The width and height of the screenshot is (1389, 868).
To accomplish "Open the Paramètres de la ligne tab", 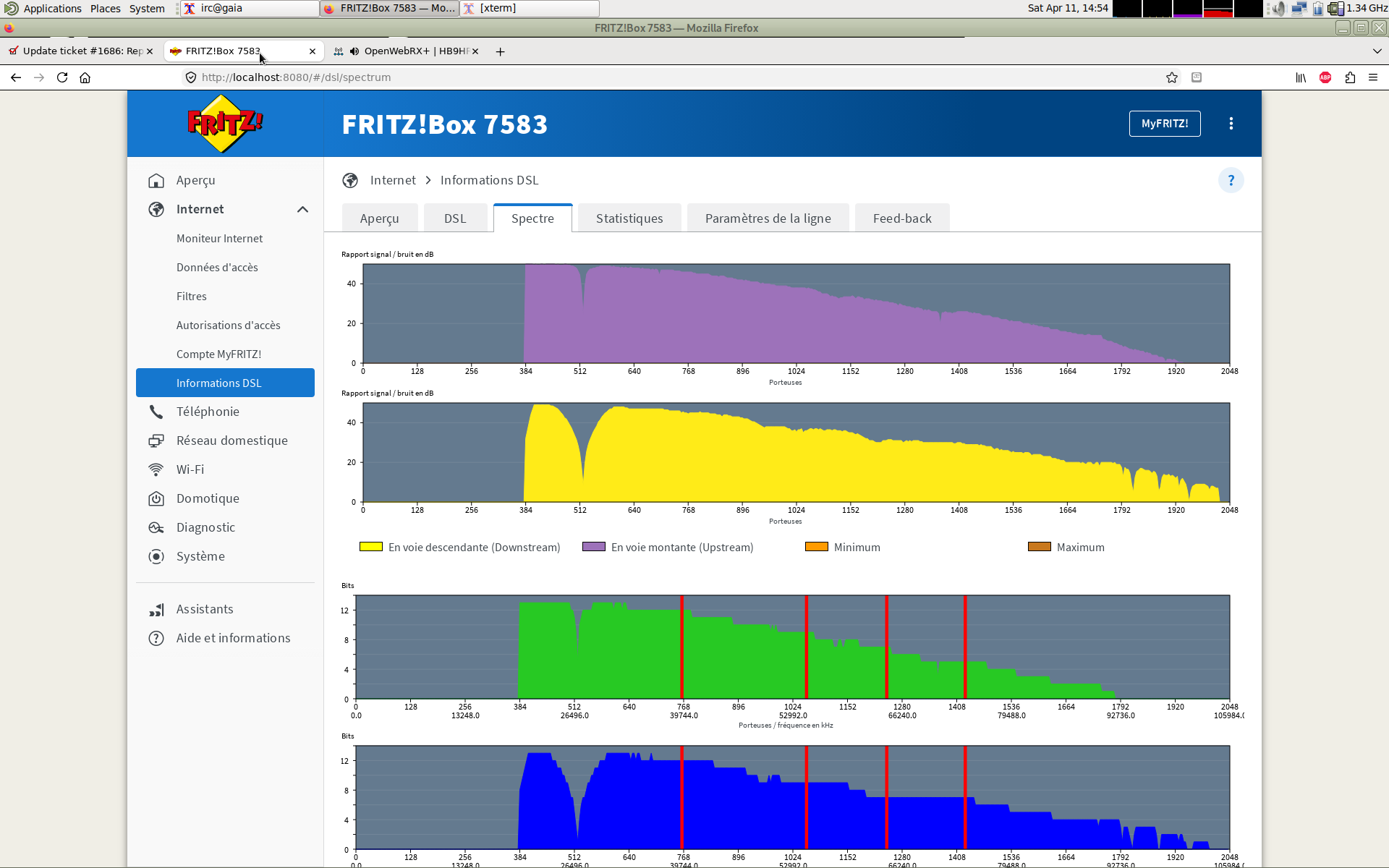I will (x=768, y=218).
